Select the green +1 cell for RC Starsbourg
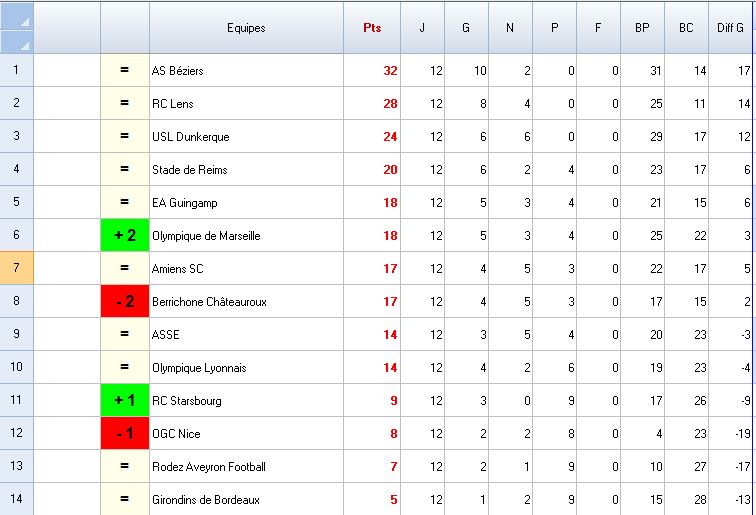 click(x=125, y=401)
